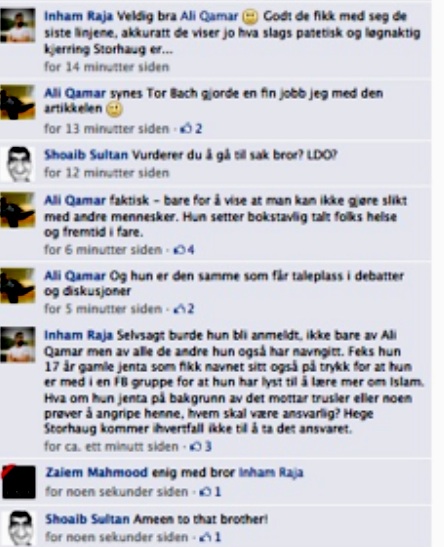This screenshot has height=547, width=444.
Task: Click the 'for ca. ett minutt siden' timestamp
Action: pyautogui.click(x=111, y=446)
